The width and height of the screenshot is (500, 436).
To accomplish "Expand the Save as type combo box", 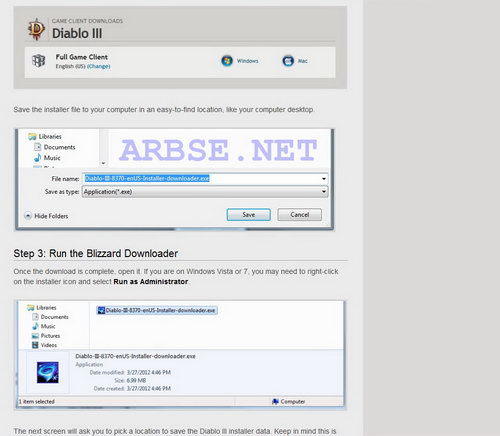I will [205, 192].
